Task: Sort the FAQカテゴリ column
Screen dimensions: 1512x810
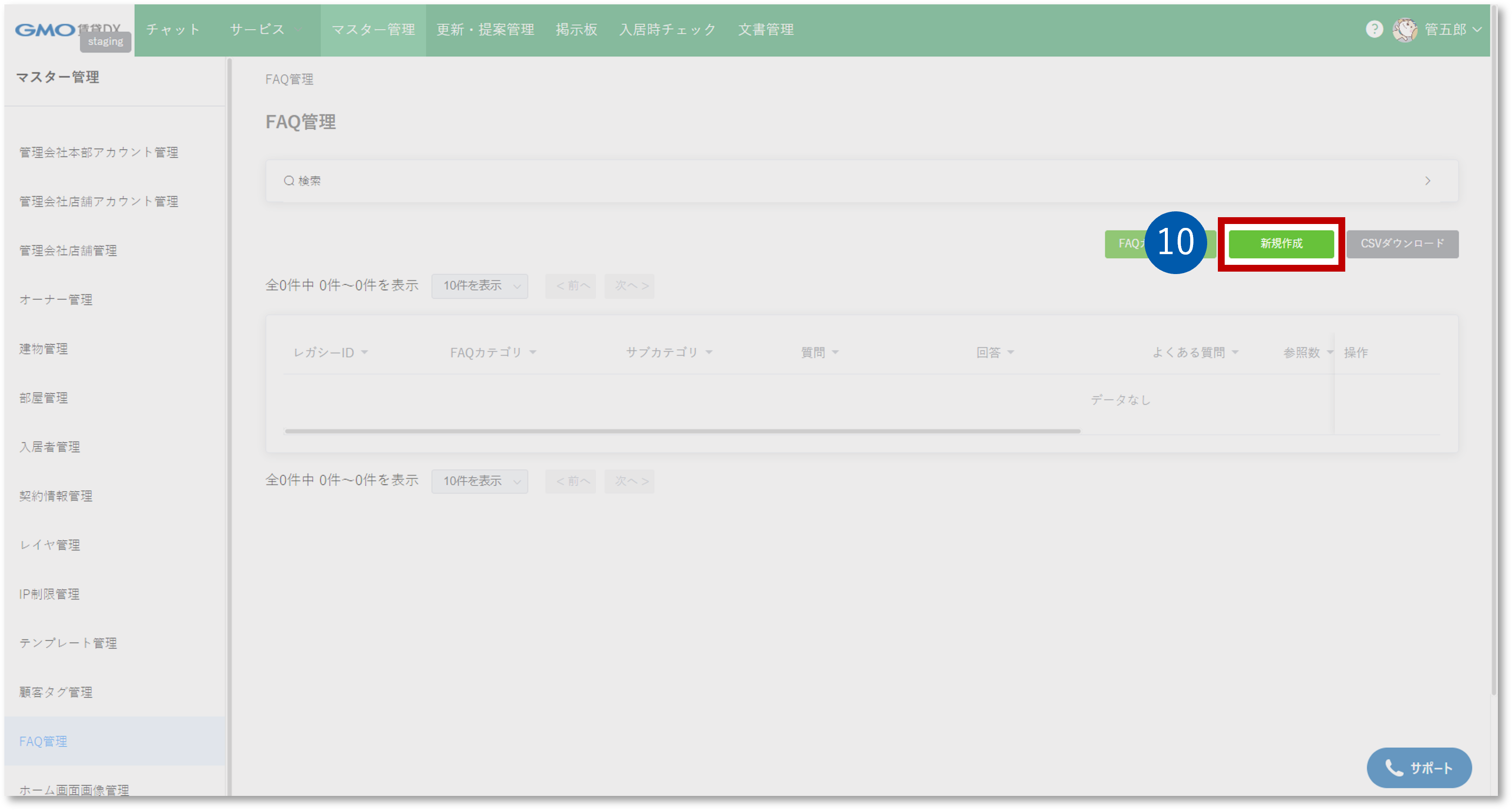Action: [x=533, y=352]
